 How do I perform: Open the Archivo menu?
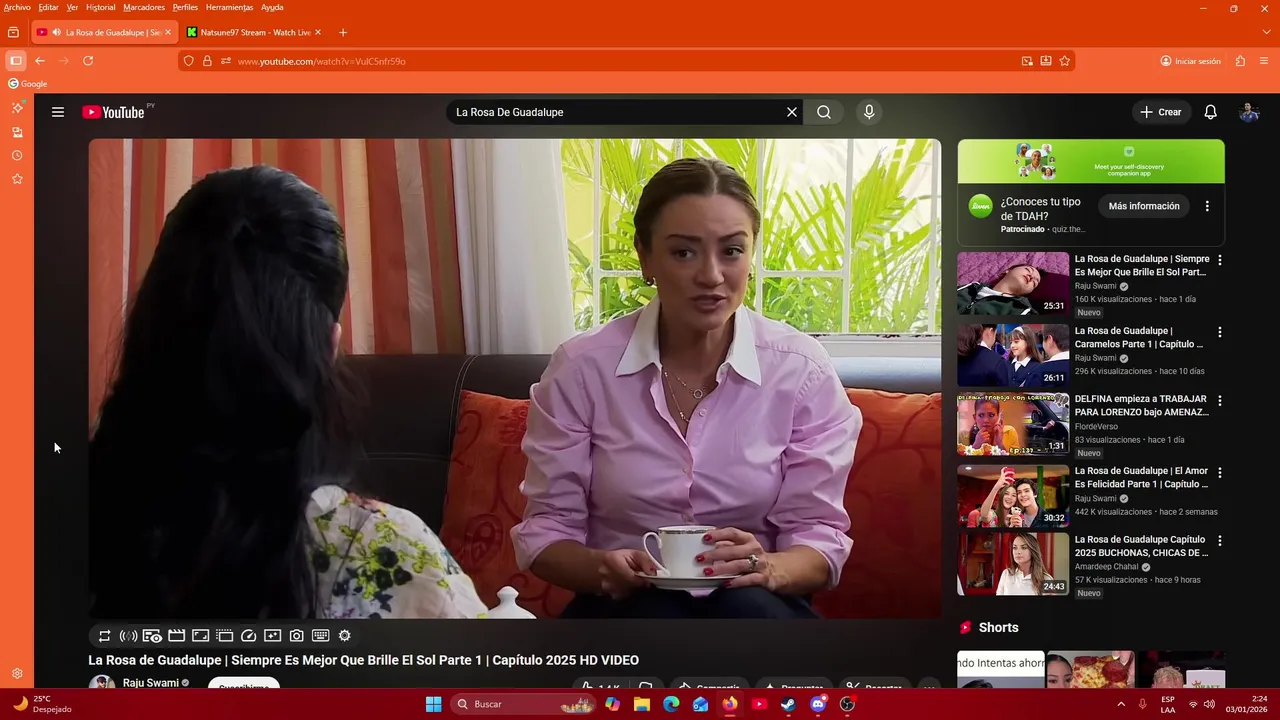point(17,7)
